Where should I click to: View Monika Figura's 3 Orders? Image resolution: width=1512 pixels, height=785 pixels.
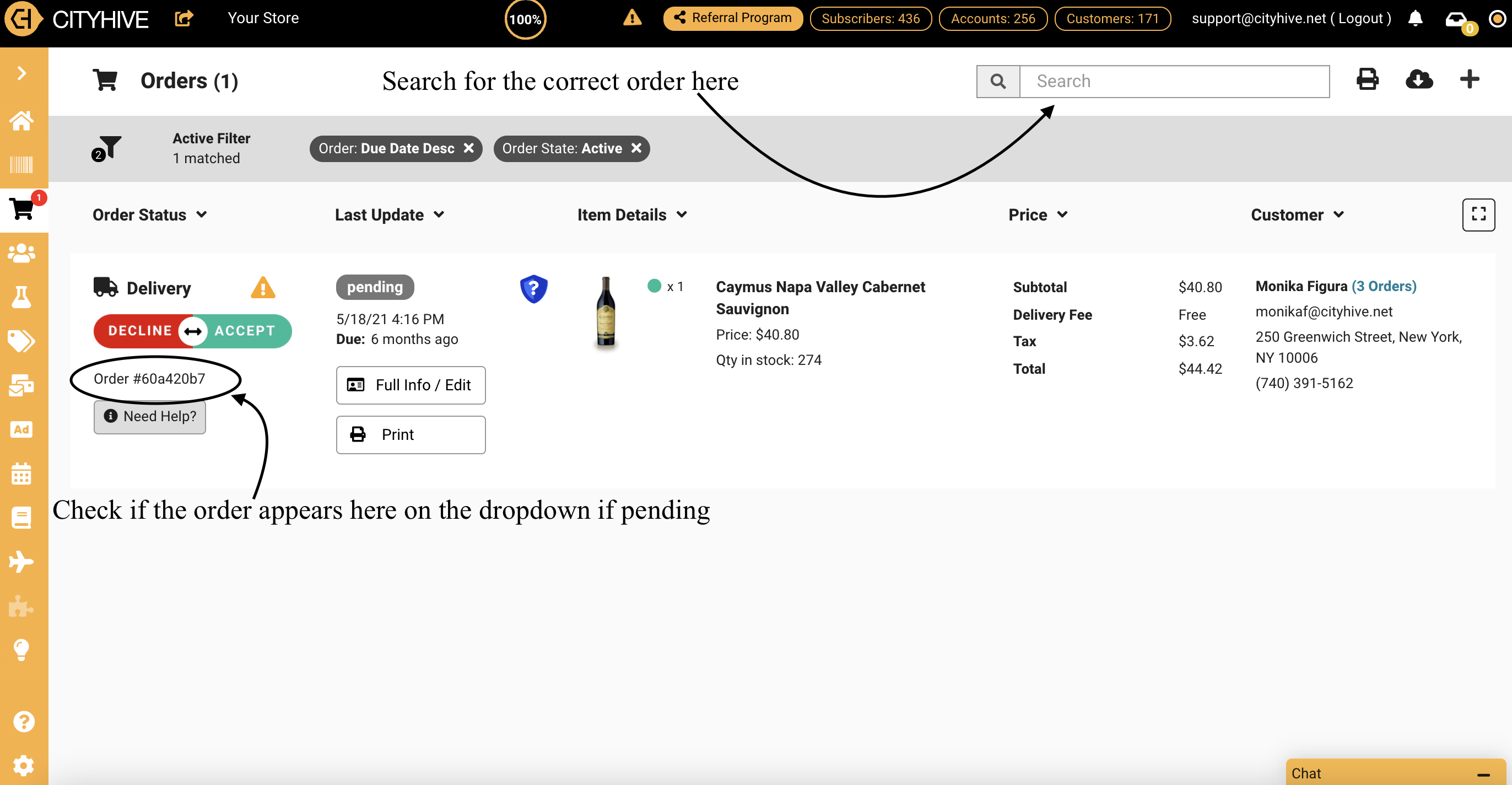(1384, 287)
